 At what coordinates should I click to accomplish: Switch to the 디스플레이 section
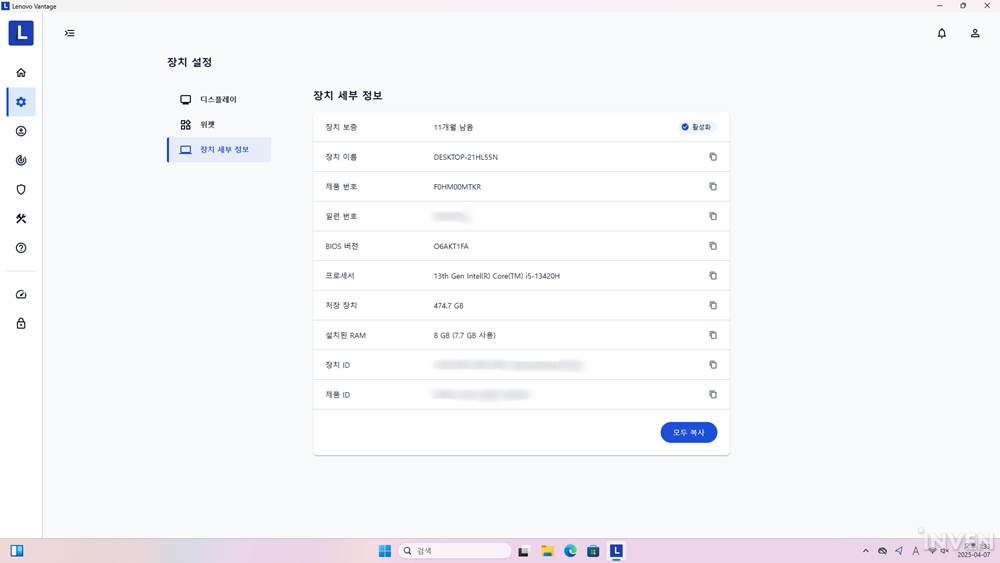219,99
